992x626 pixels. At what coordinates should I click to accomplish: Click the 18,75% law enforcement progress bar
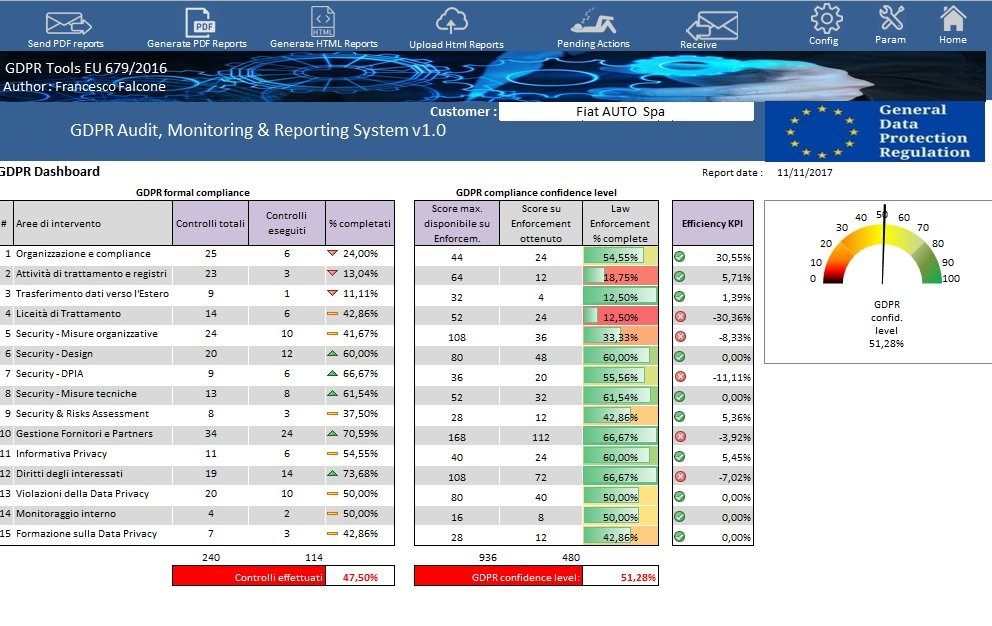click(620, 277)
